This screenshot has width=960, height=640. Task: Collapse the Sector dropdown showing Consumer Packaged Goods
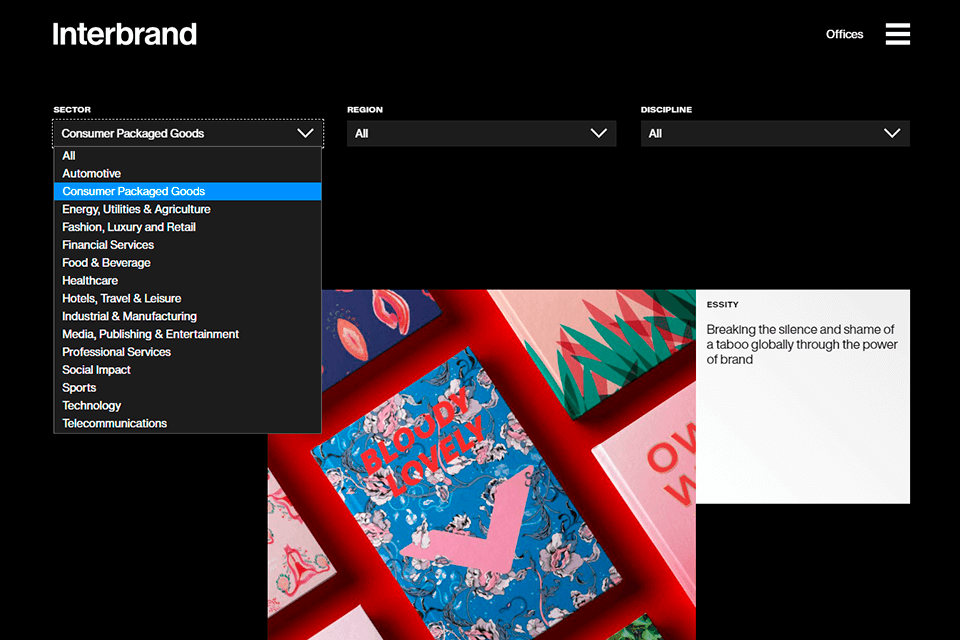point(187,134)
